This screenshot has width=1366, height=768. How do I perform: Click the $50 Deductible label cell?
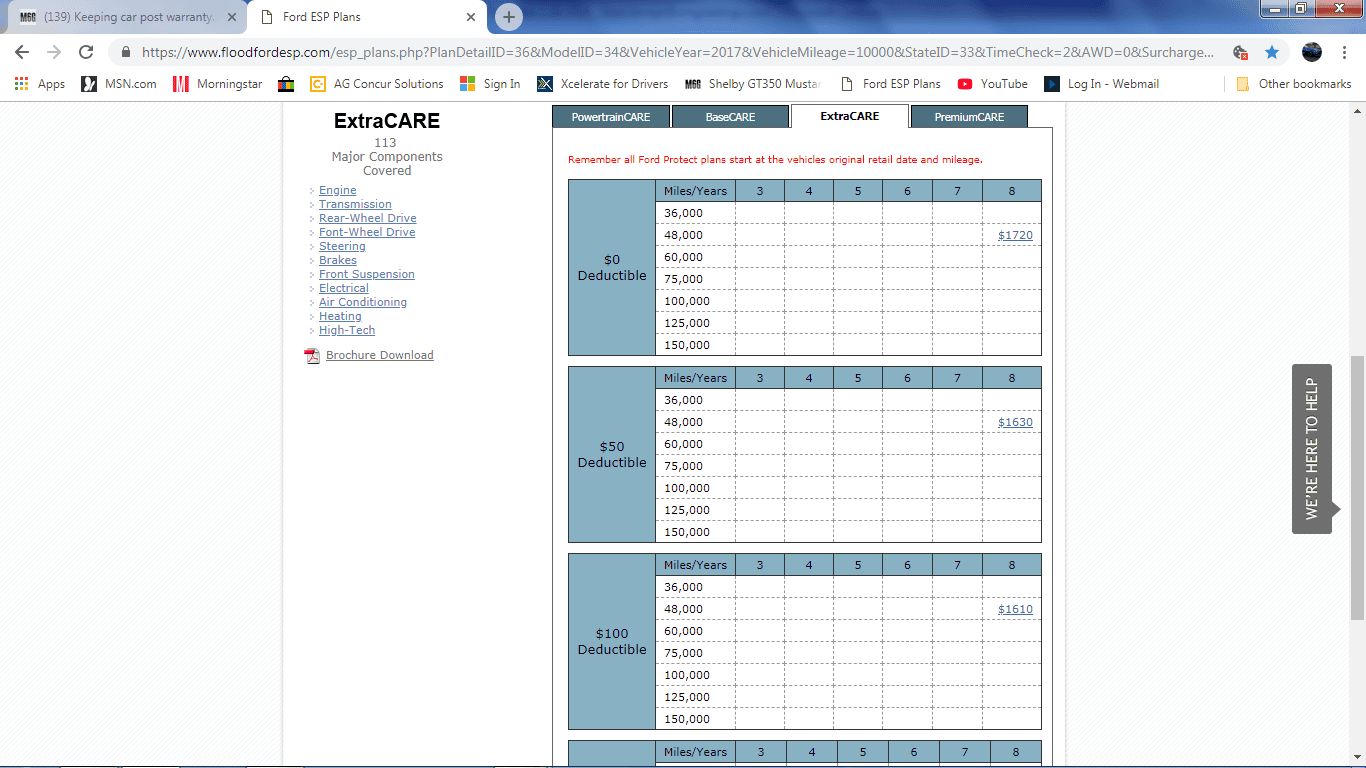612,455
